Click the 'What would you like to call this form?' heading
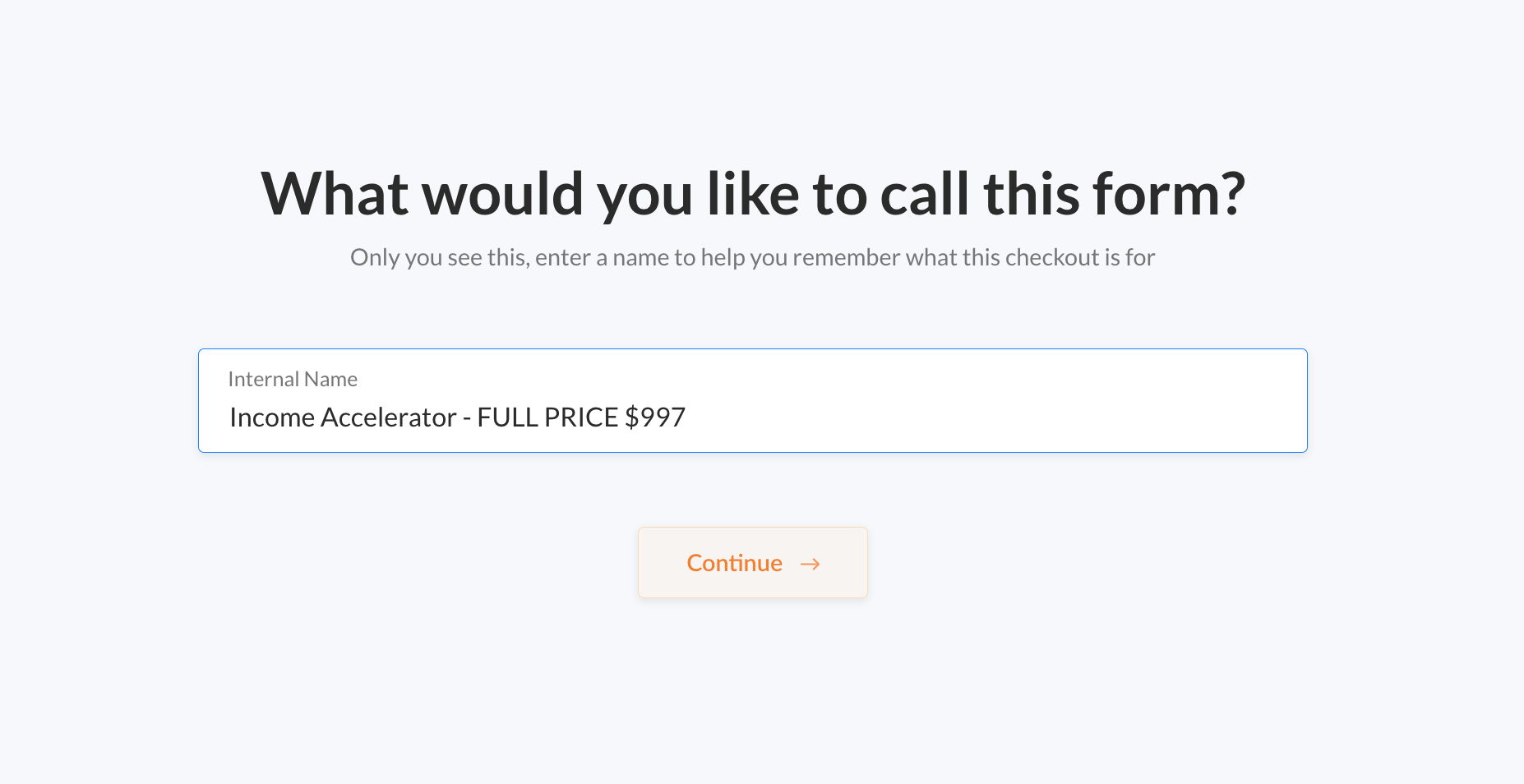This screenshot has width=1524, height=784. 753,195
